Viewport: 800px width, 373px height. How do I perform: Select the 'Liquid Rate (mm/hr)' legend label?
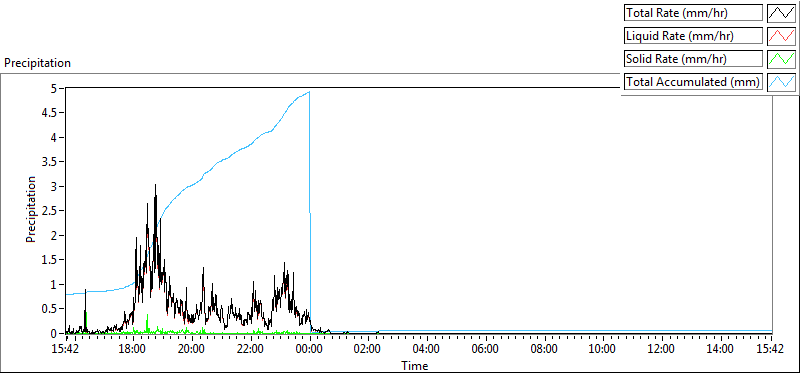[x=693, y=36]
